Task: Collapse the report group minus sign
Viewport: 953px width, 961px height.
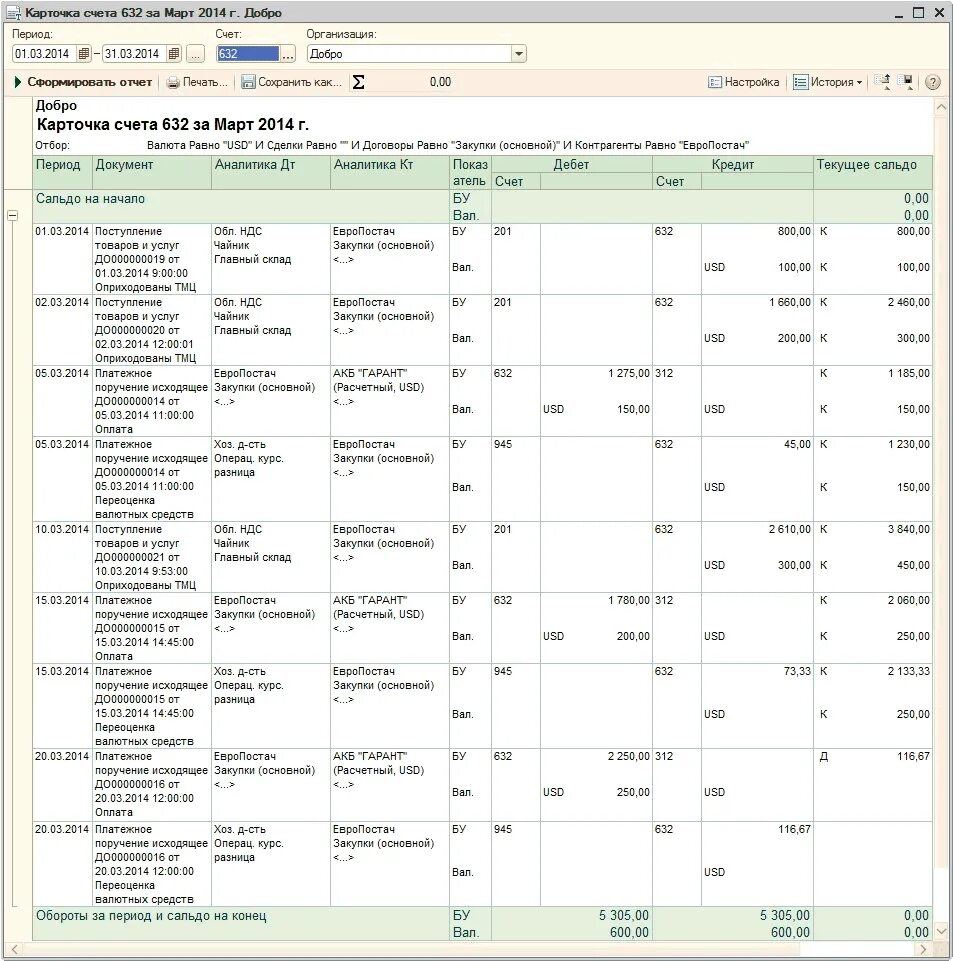Action: (12, 215)
